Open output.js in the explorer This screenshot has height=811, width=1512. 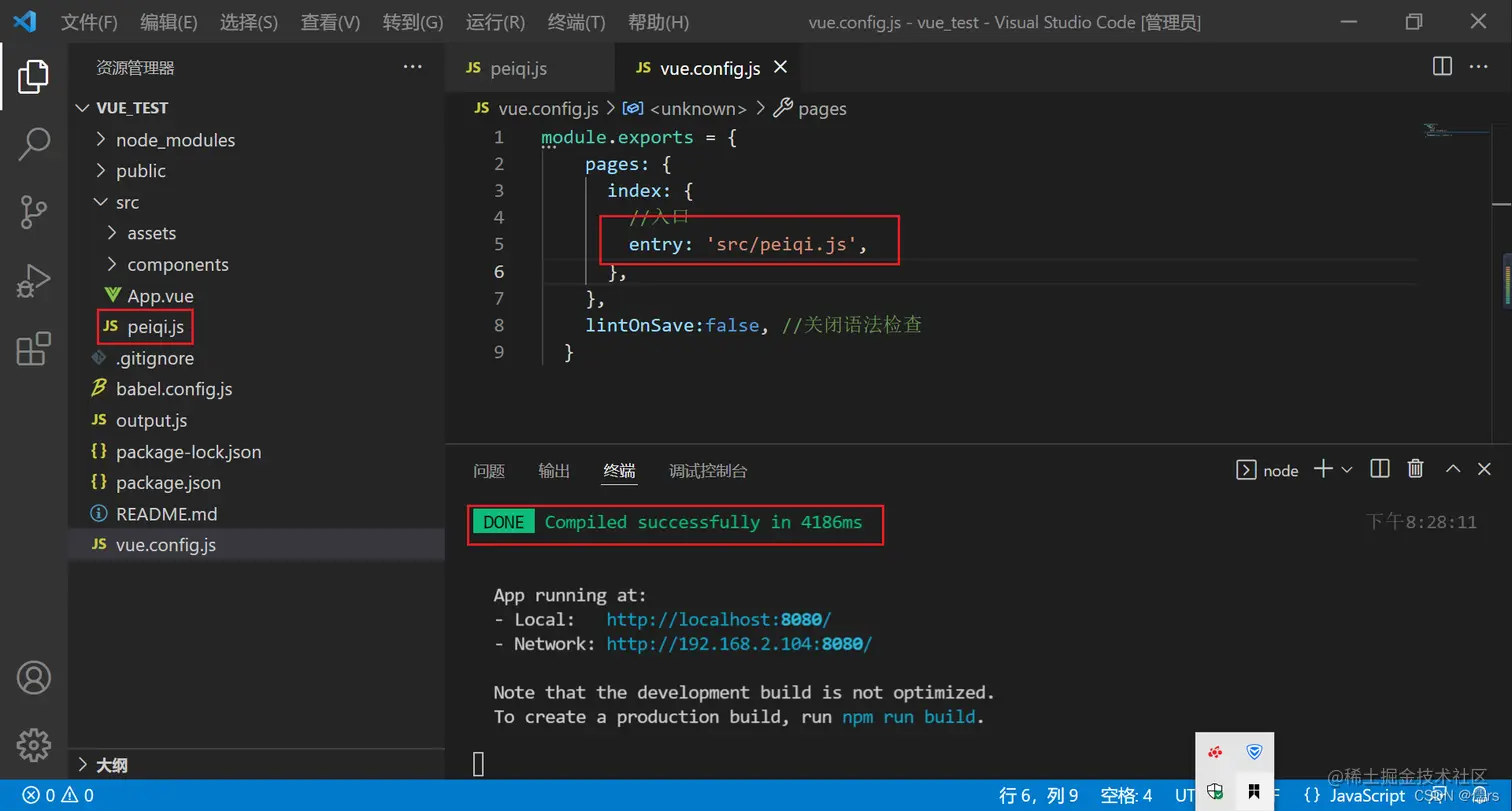coord(151,421)
